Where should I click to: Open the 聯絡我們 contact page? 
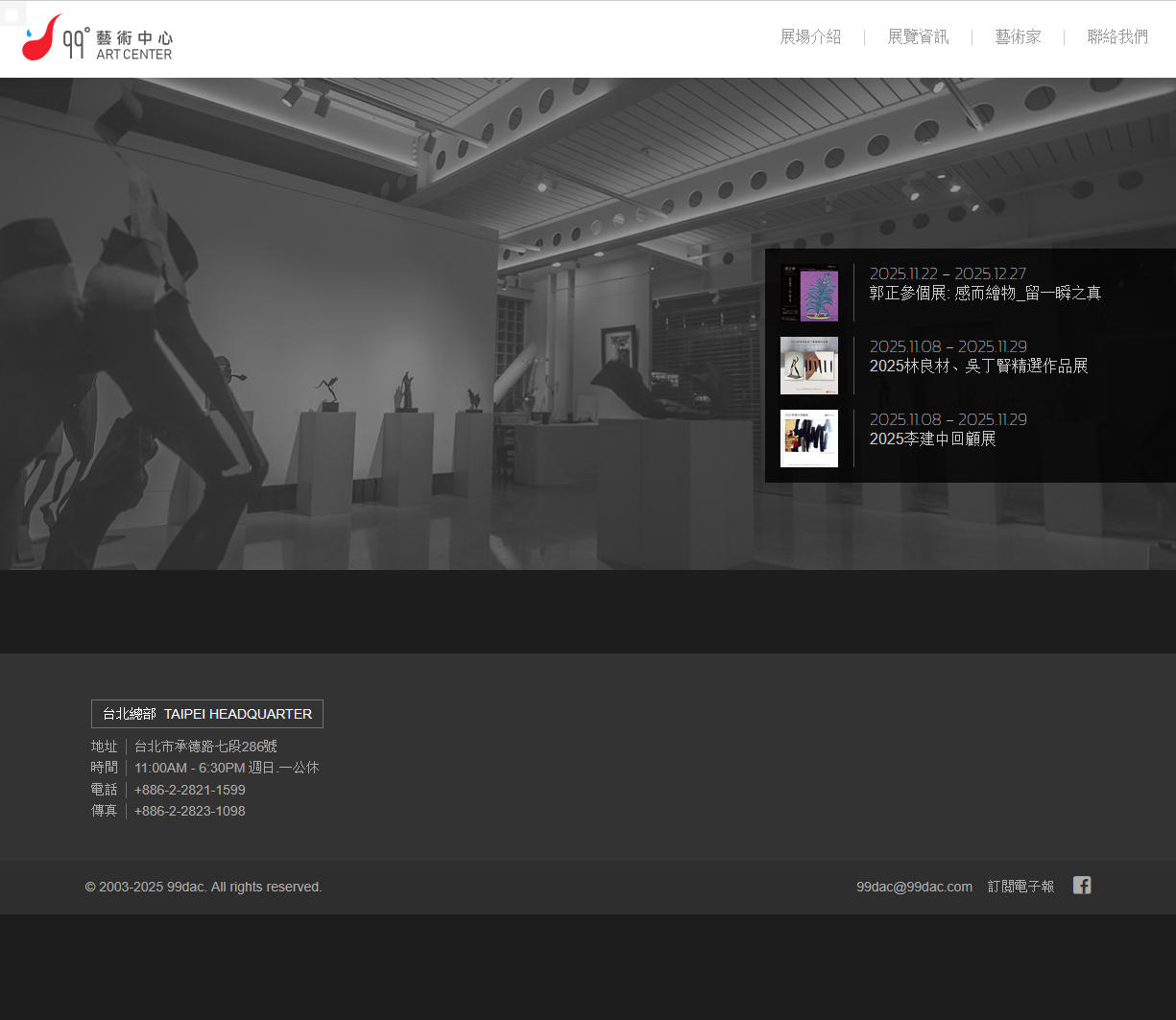[x=1117, y=37]
